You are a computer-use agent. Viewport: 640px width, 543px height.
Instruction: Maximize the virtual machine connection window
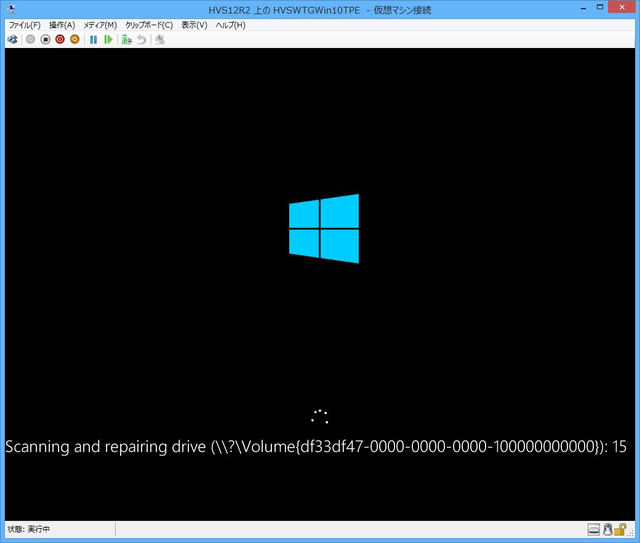600,7
